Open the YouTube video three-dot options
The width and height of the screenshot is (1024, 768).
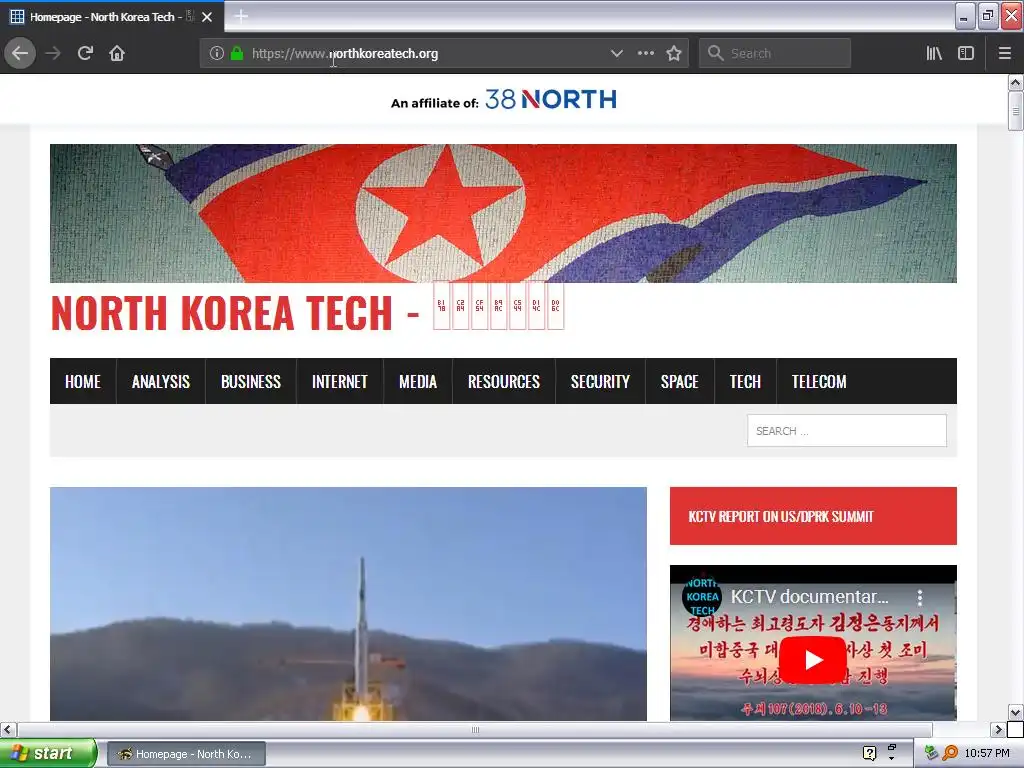point(920,597)
